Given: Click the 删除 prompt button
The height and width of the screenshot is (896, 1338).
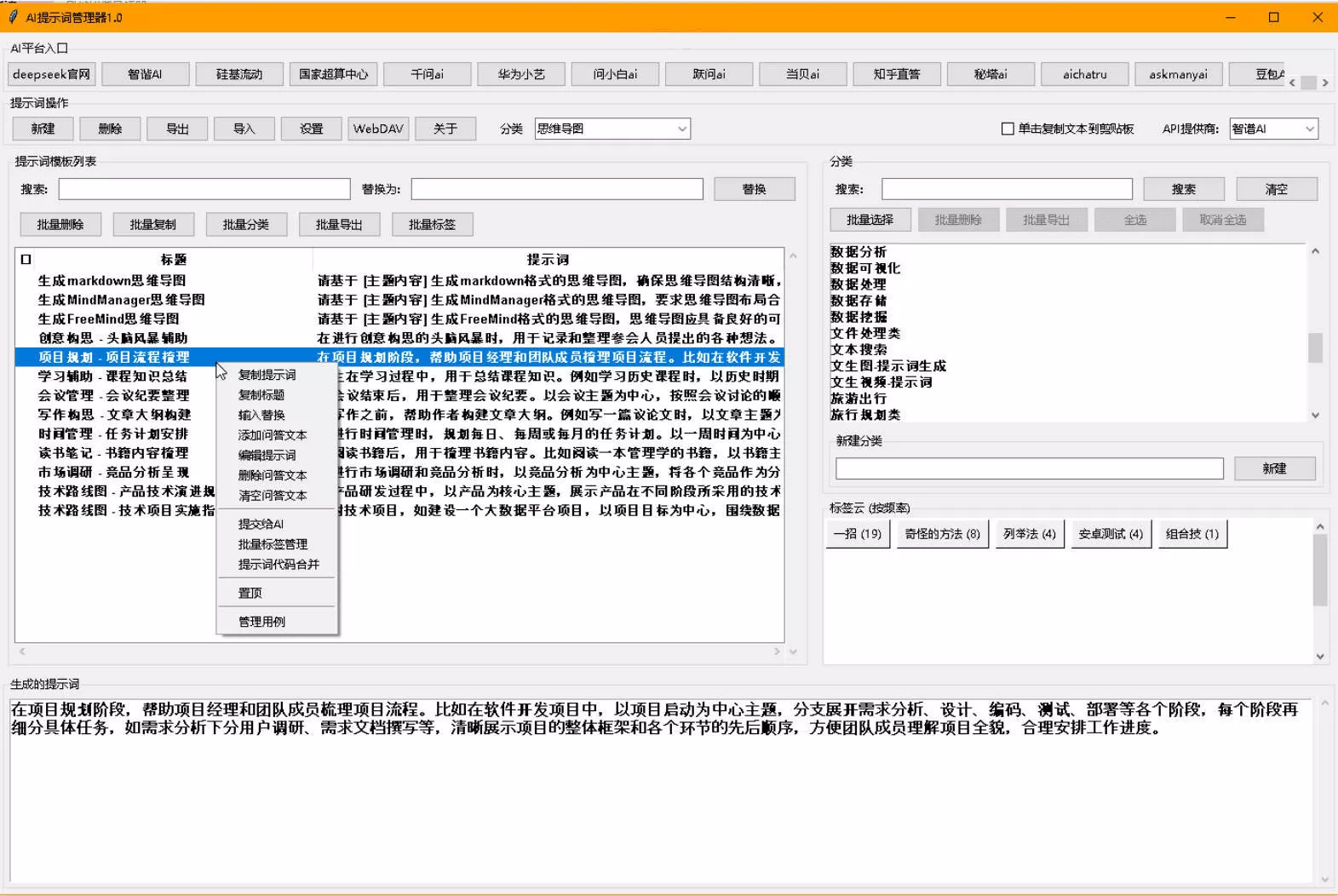Looking at the screenshot, I should pyautogui.click(x=110, y=129).
